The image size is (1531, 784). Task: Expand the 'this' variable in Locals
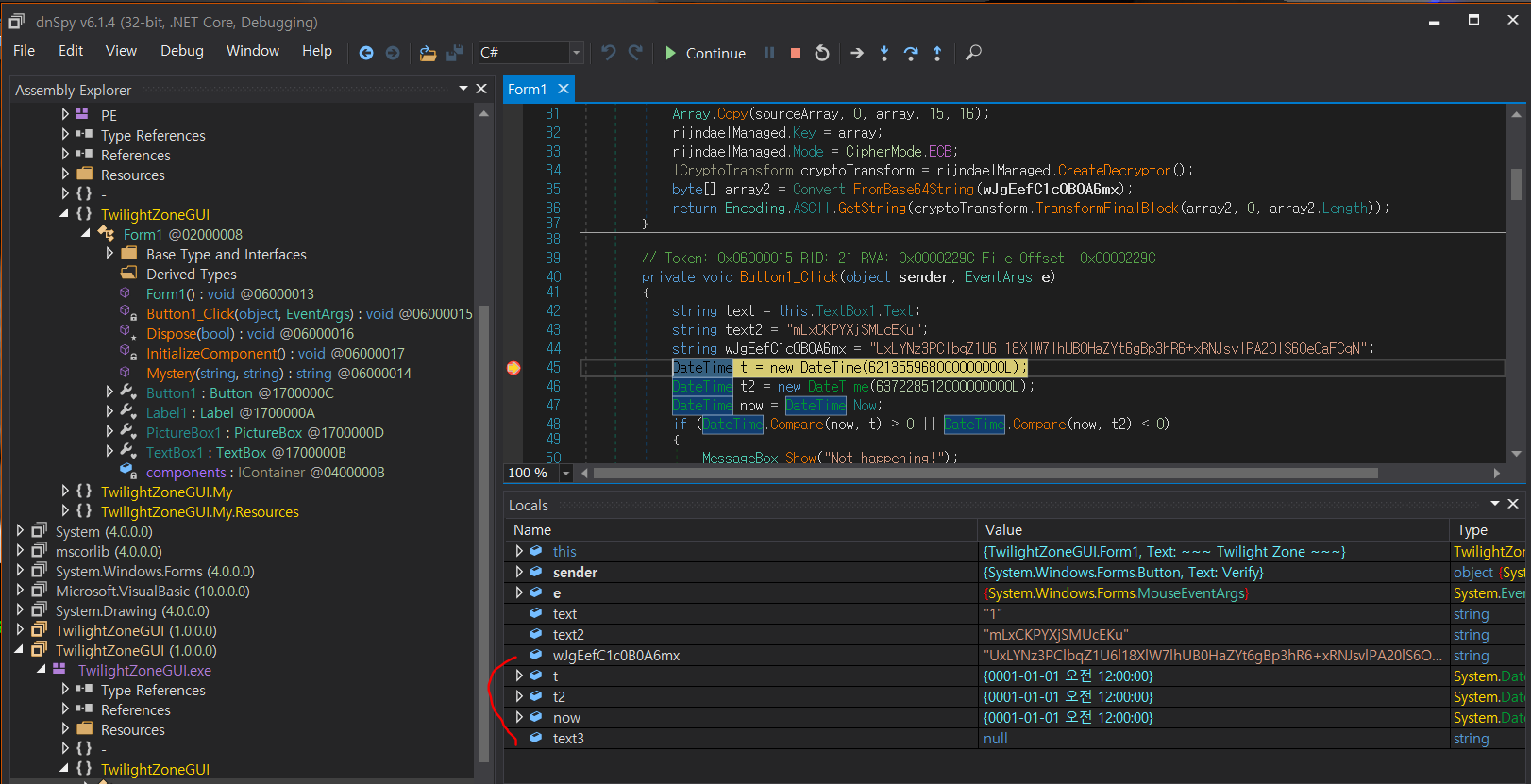point(519,551)
